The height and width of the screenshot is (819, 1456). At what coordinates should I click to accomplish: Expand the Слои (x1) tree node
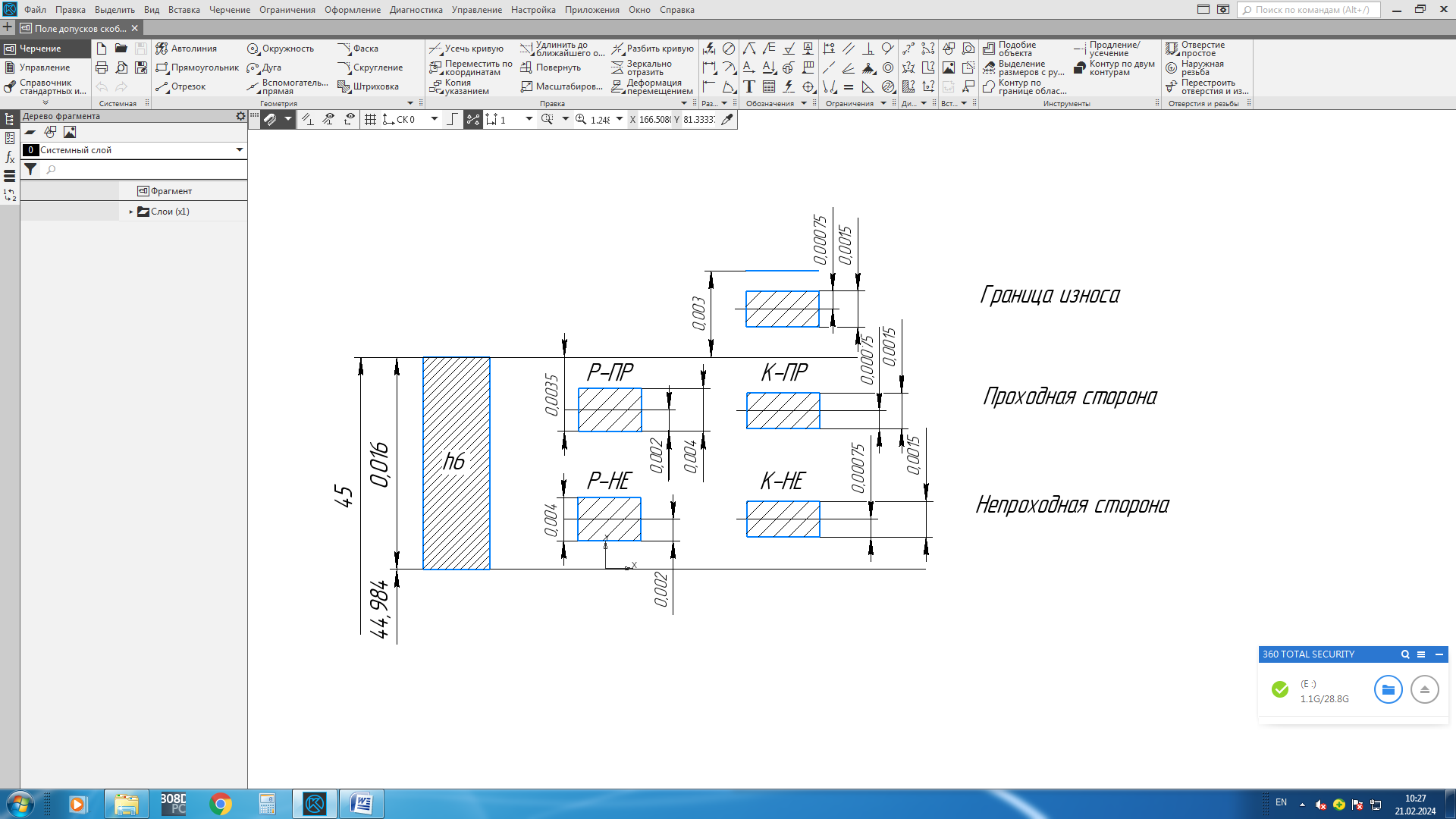click(131, 212)
